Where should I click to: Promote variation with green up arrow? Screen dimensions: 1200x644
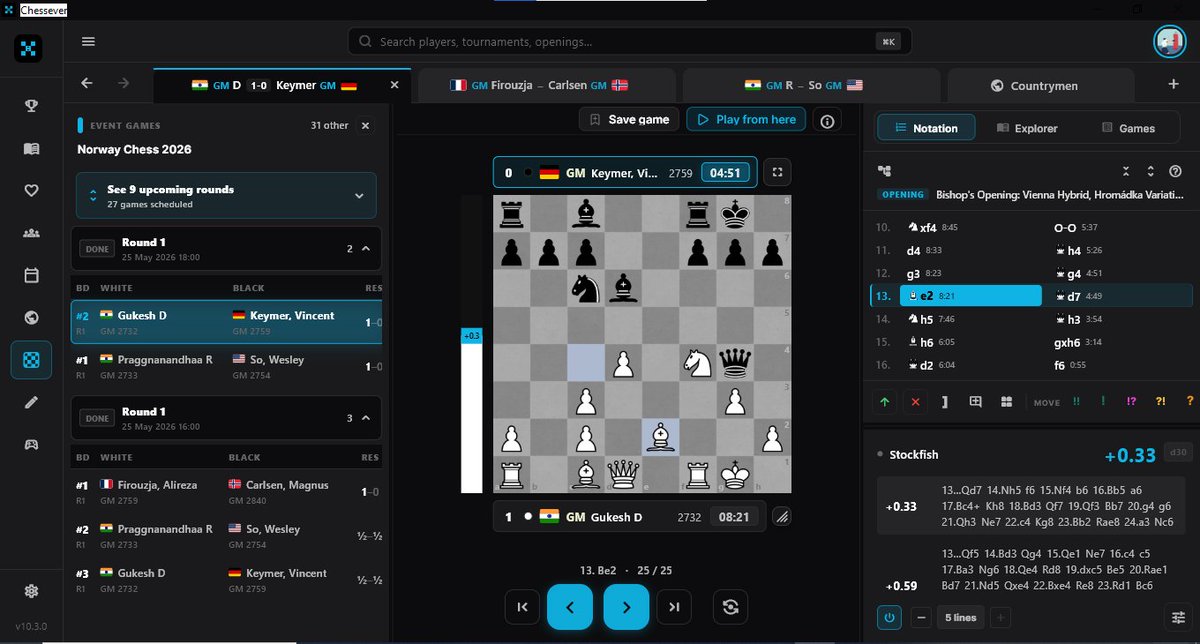(x=885, y=401)
